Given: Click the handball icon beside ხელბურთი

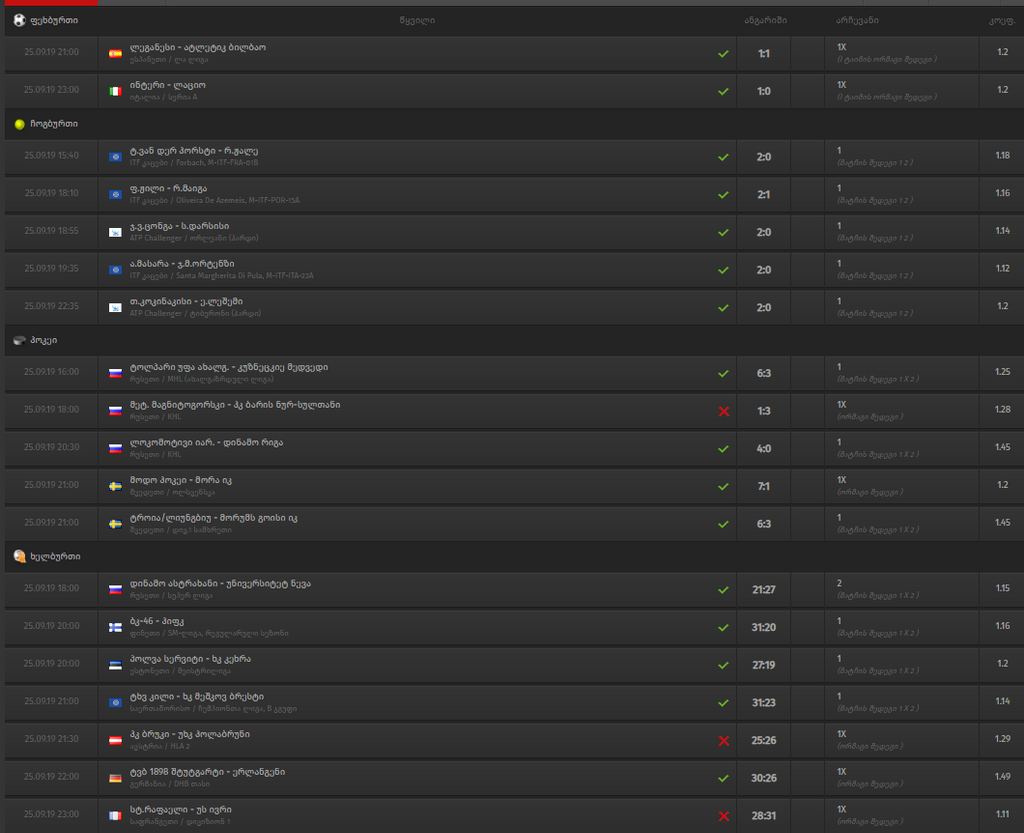Looking at the screenshot, I should click(x=20, y=556).
